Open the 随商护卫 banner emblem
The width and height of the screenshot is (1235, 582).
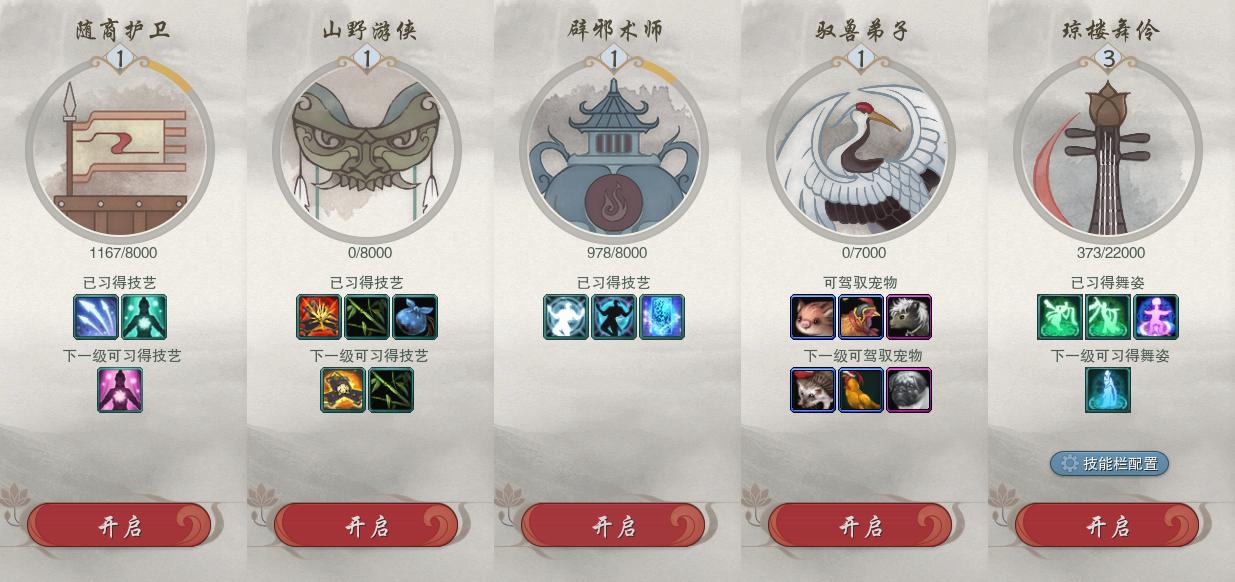[x=120, y=150]
